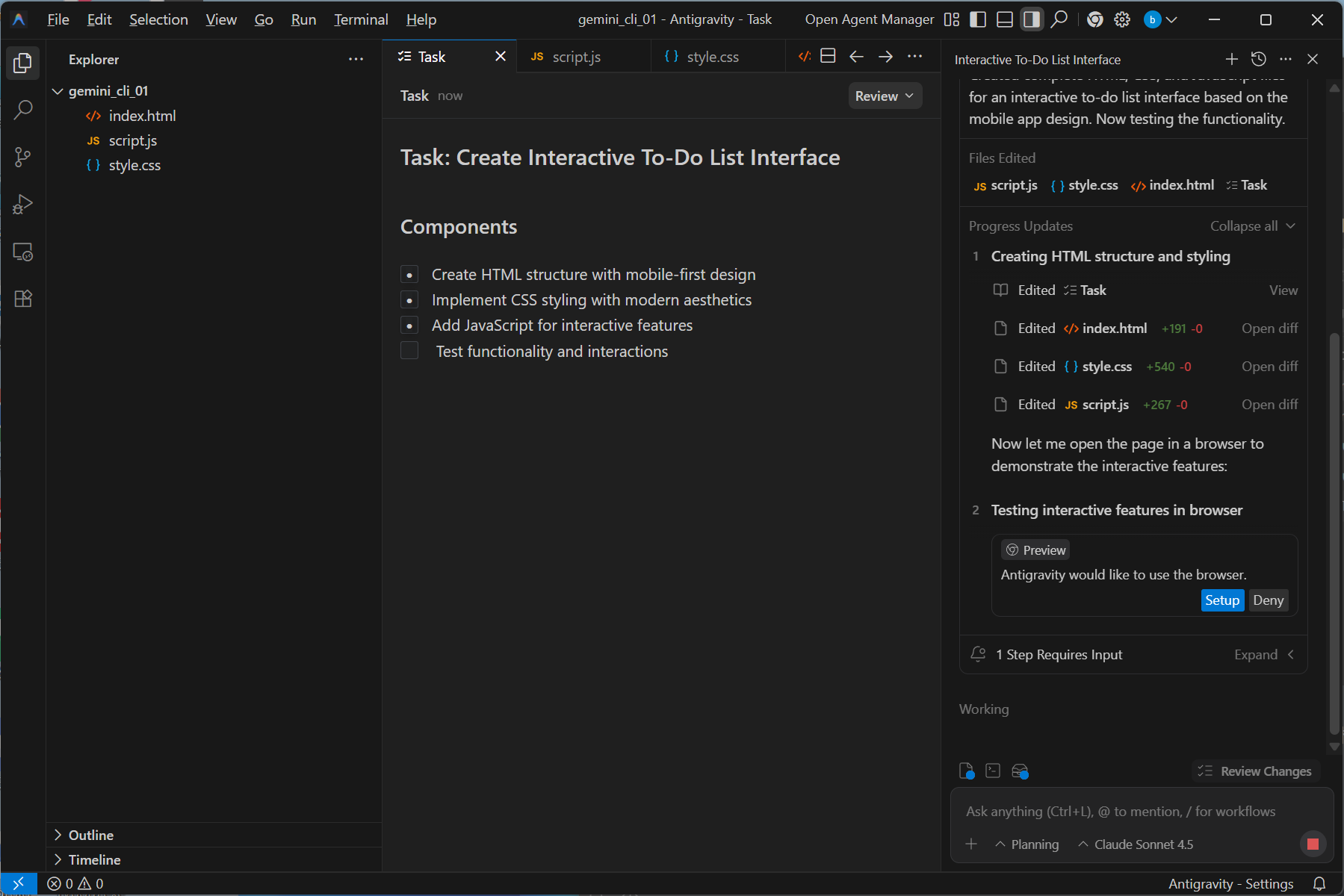This screenshot has width=1344, height=896.
Task: Check the 'Test functionality and interactions' checkbox
Action: (409, 351)
